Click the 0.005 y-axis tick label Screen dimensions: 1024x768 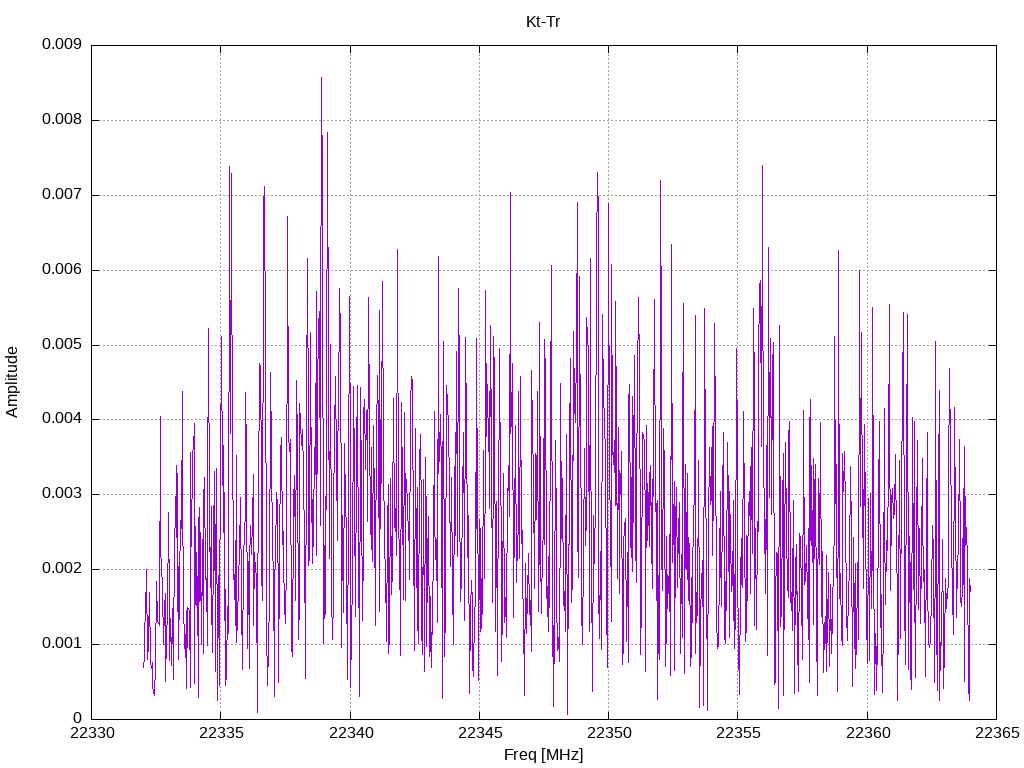click(x=62, y=345)
